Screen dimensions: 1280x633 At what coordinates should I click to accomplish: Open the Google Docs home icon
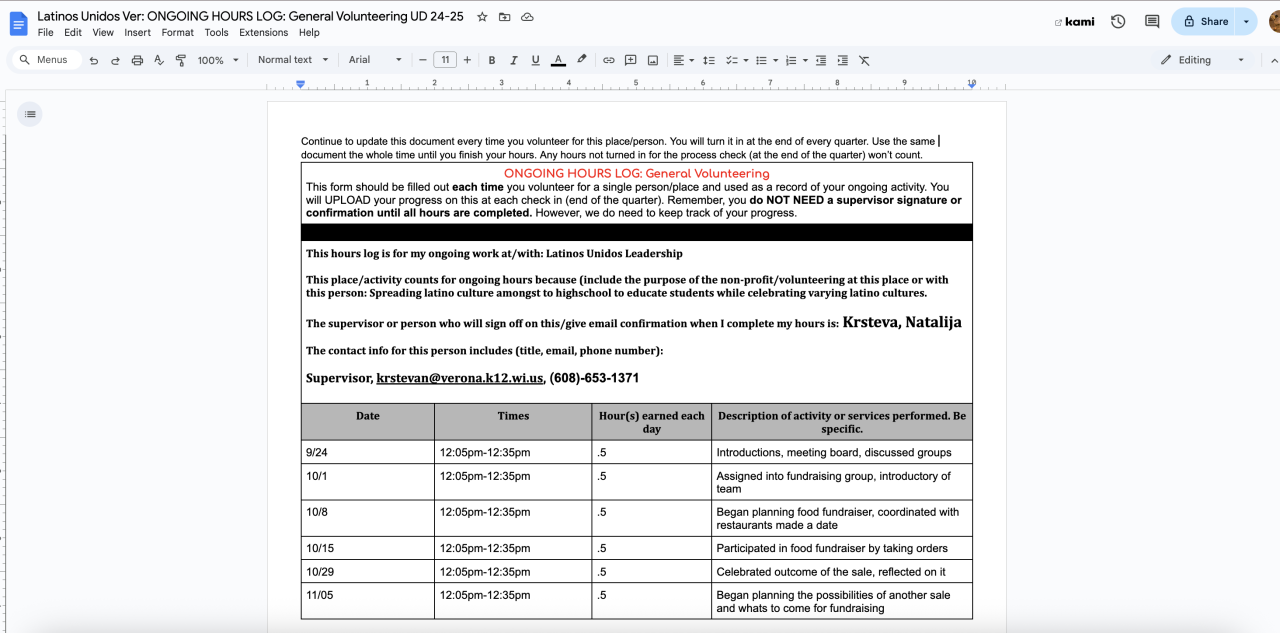point(19,24)
